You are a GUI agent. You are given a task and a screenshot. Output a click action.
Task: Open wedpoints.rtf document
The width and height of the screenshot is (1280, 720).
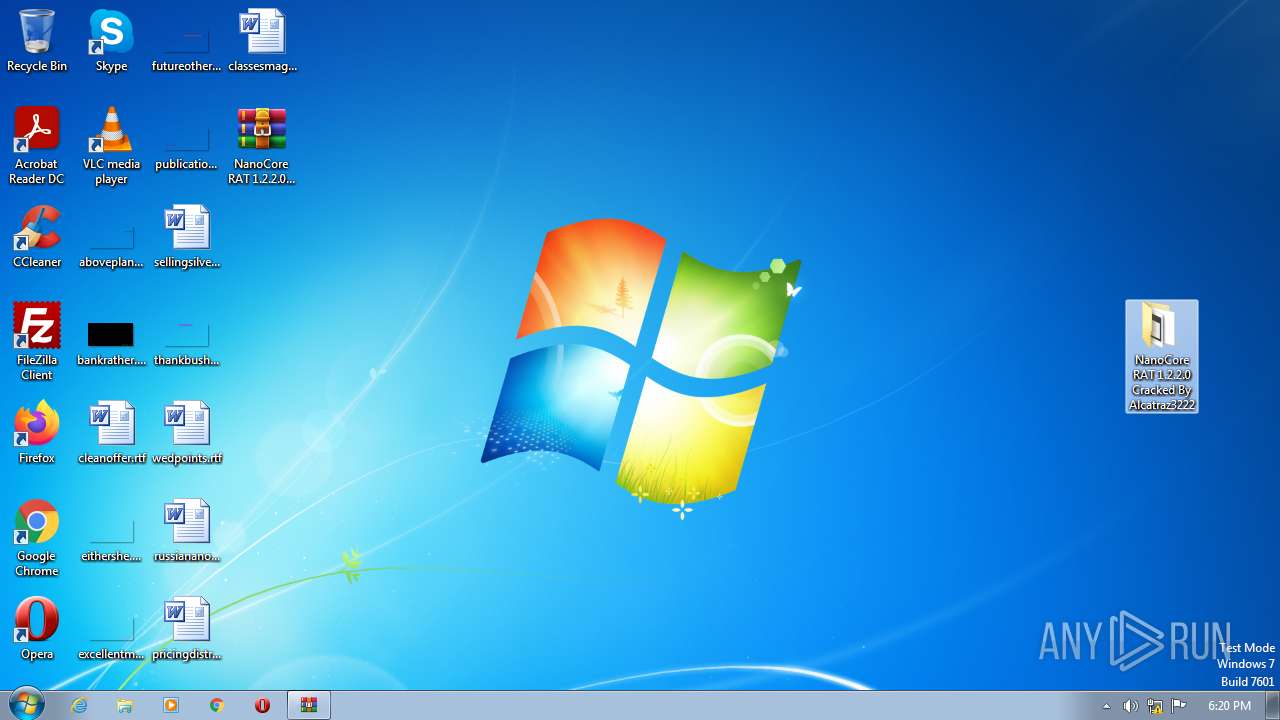[x=186, y=433]
